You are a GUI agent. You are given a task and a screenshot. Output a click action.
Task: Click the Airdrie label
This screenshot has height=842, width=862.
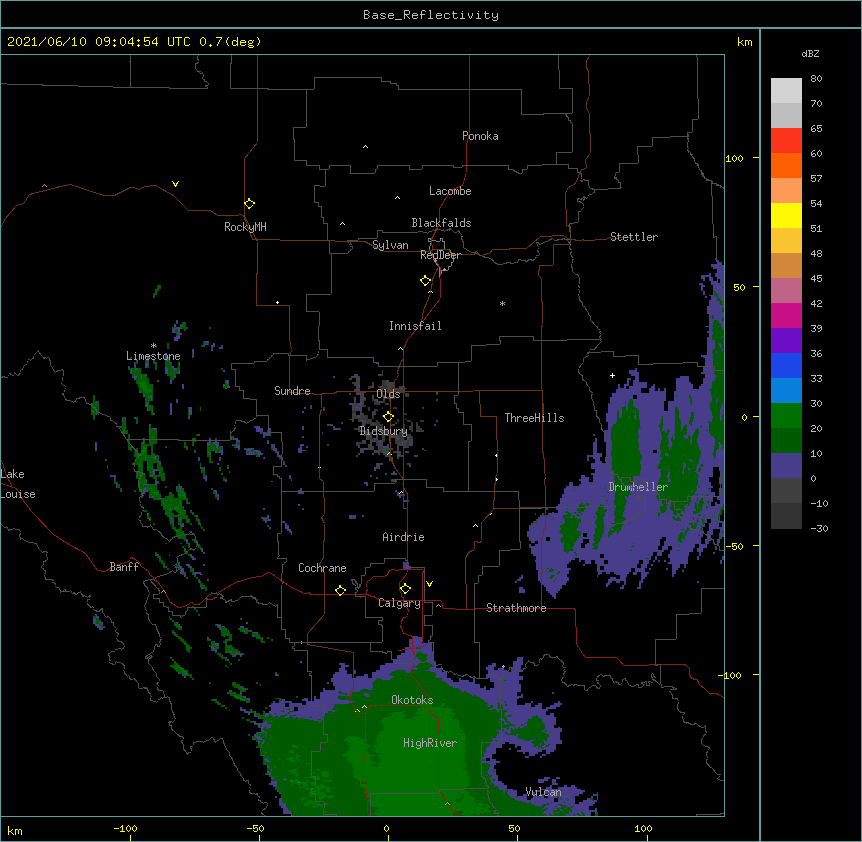click(x=403, y=537)
